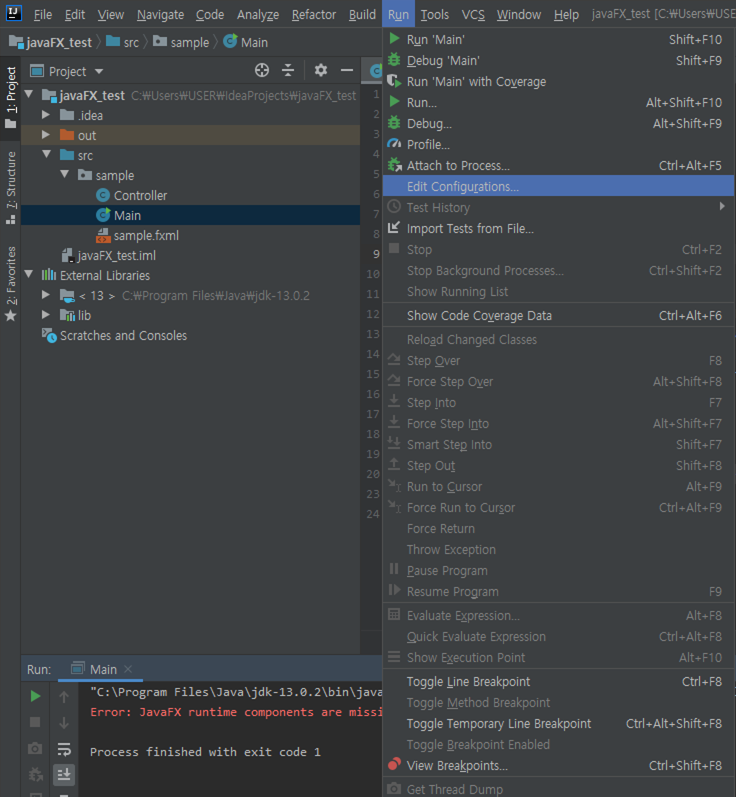Click the camera dump threads icon
Viewport: 736px width, 797px height.
point(35,748)
